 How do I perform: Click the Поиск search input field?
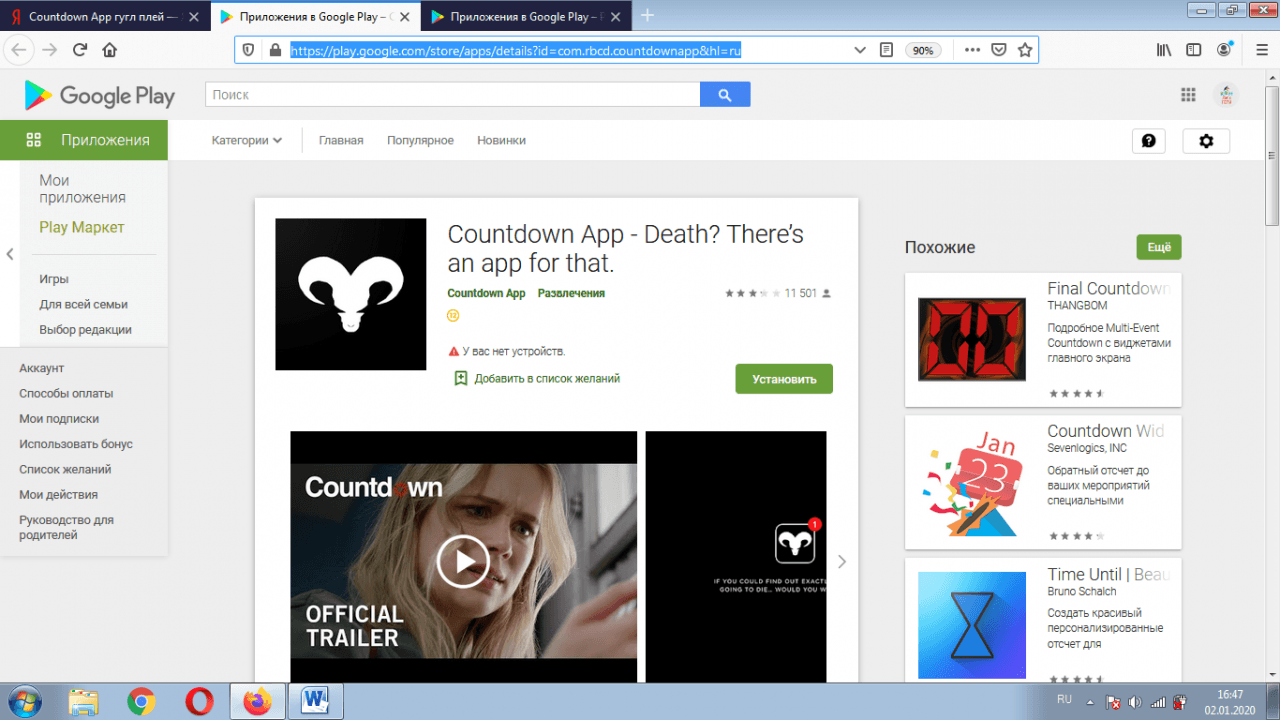coord(452,95)
